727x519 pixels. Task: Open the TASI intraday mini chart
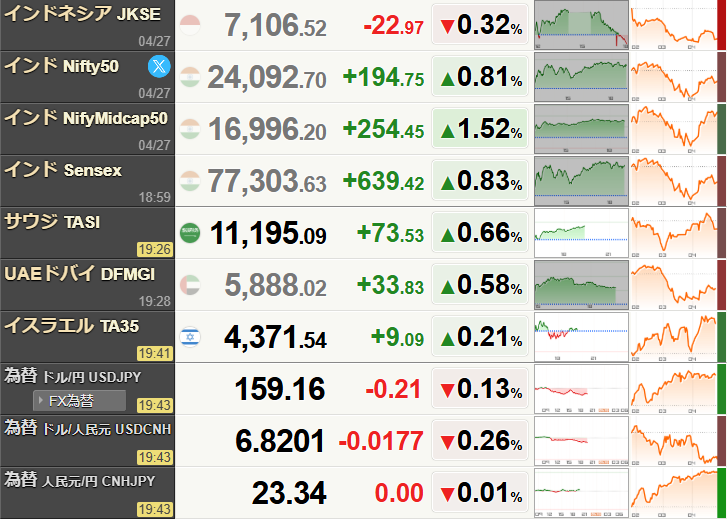click(581, 233)
